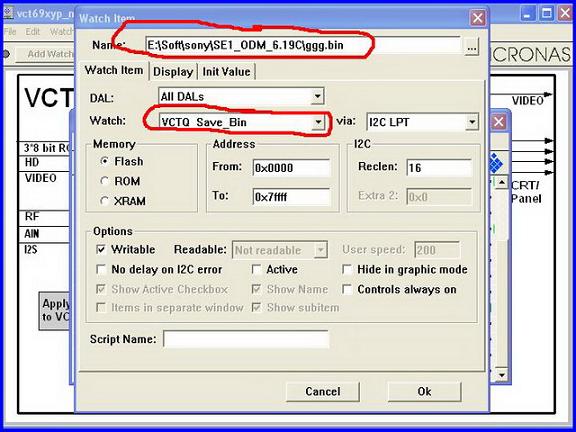The image size is (576, 432).
Task: Switch to the Display tab
Action: click(x=173, y=72)
